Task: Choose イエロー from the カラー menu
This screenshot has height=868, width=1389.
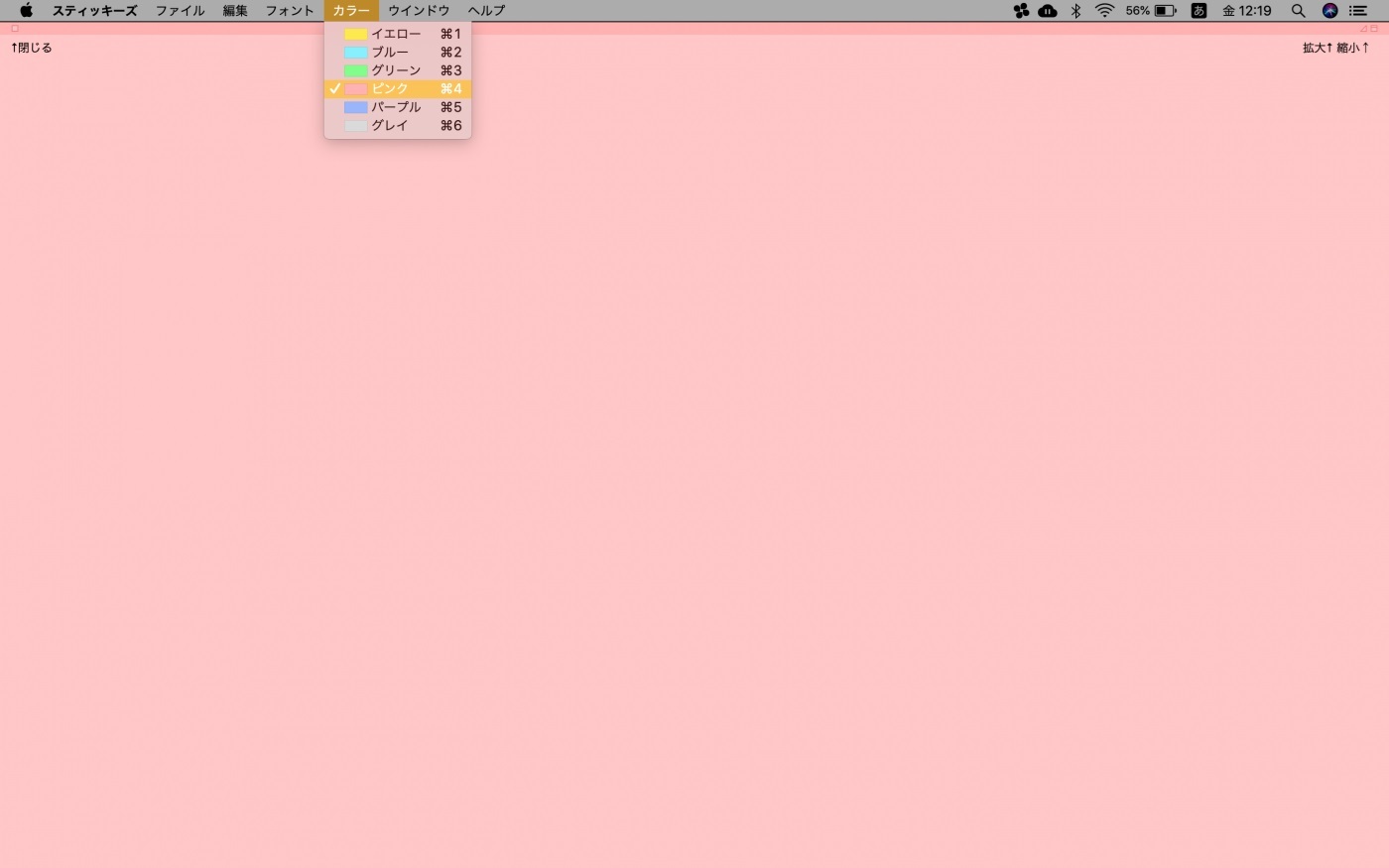Action: point(398,34)
